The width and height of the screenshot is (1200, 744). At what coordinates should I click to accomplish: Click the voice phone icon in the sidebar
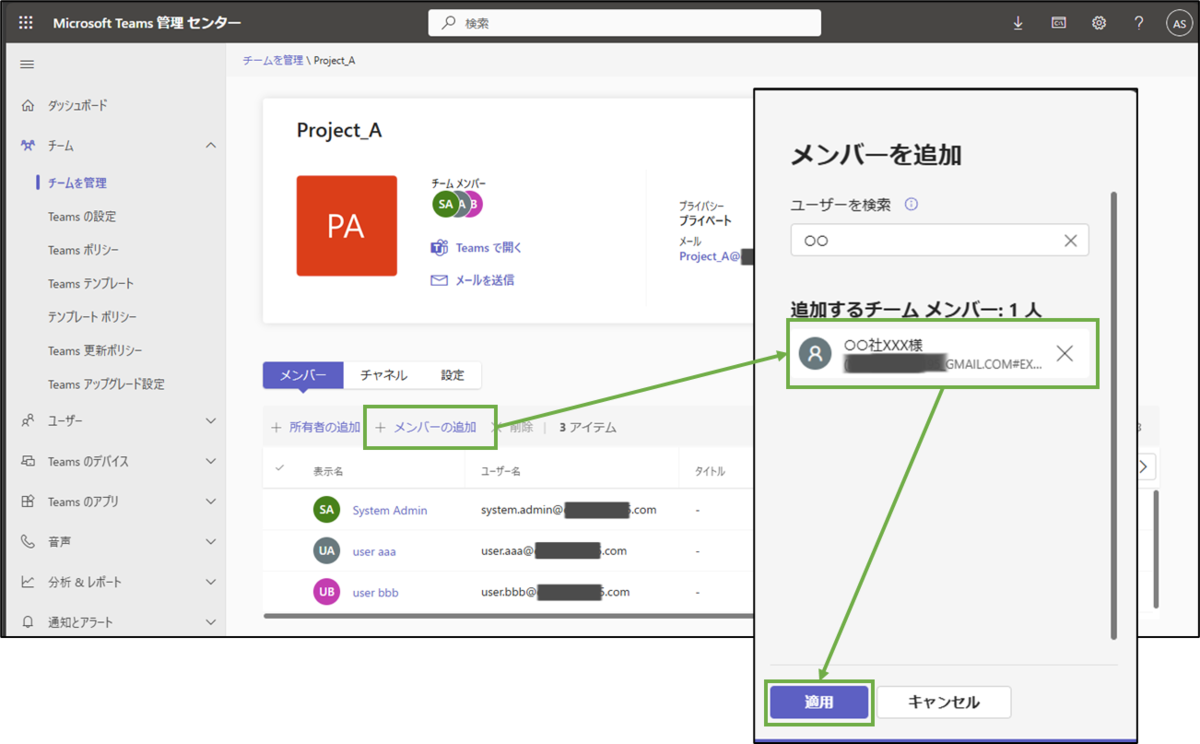point(28,541)
